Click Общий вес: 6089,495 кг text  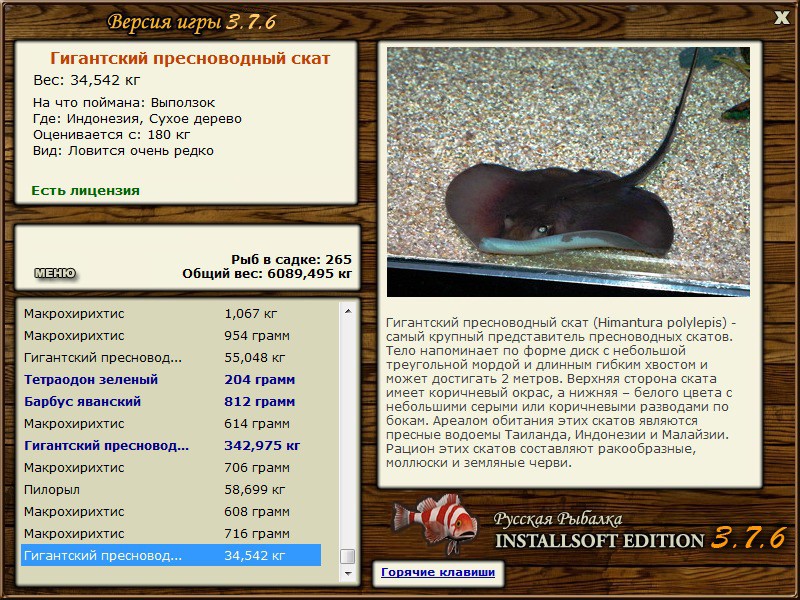pyautogui.click(x=267, y=273)
